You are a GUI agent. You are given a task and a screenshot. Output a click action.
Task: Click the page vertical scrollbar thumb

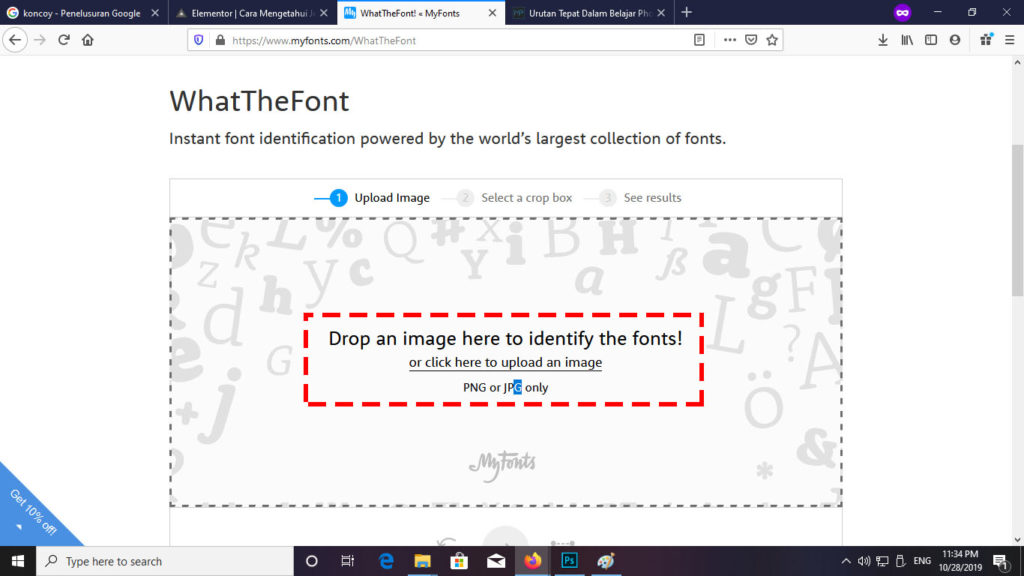[x=1017, y=221]
